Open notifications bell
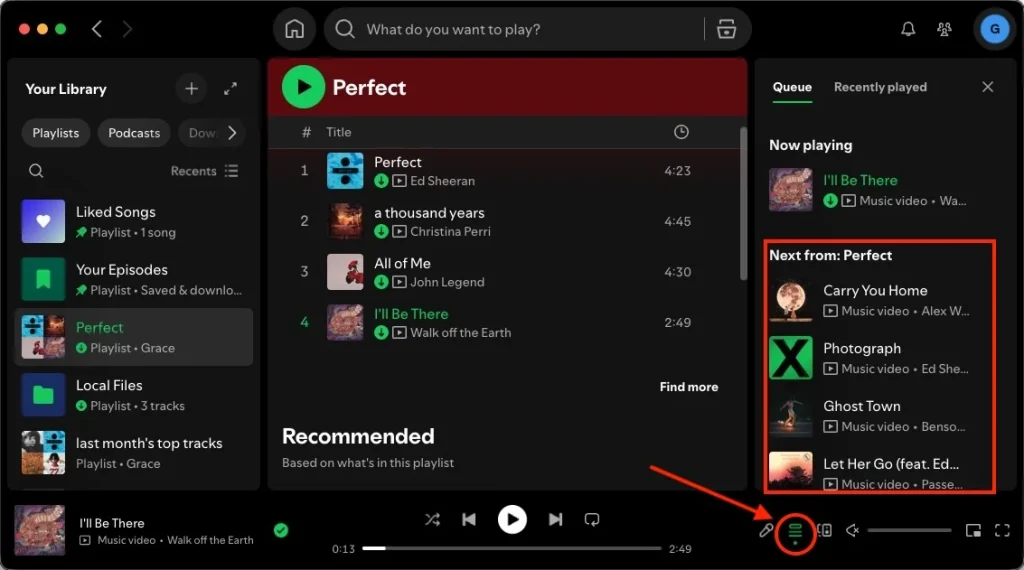This screenshot has height=570, width=1024. [x=908, y=29]
